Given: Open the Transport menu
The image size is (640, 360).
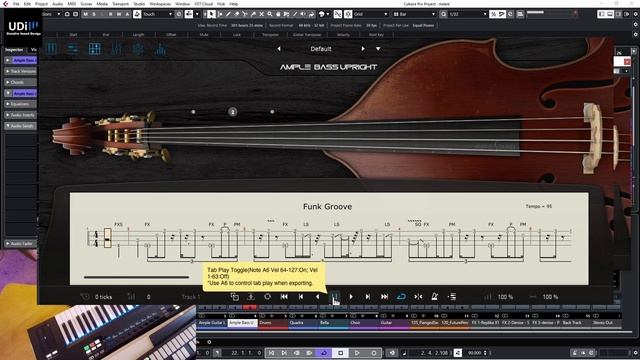Looking at the screenshot, I should pos(120,4).
